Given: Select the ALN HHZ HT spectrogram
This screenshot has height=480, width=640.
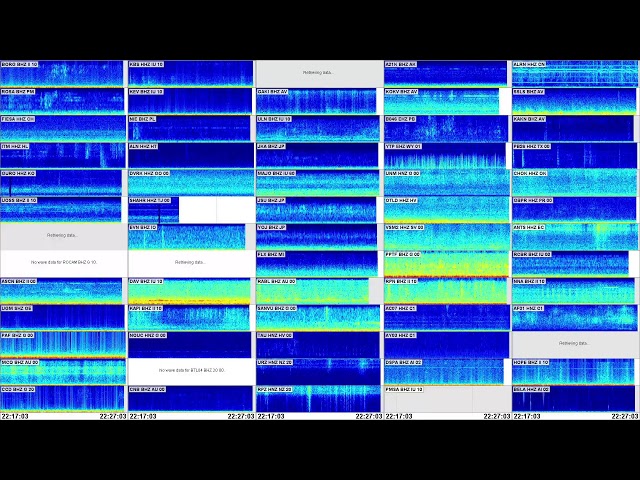Looking at the screenshot, I should (191, 155).
